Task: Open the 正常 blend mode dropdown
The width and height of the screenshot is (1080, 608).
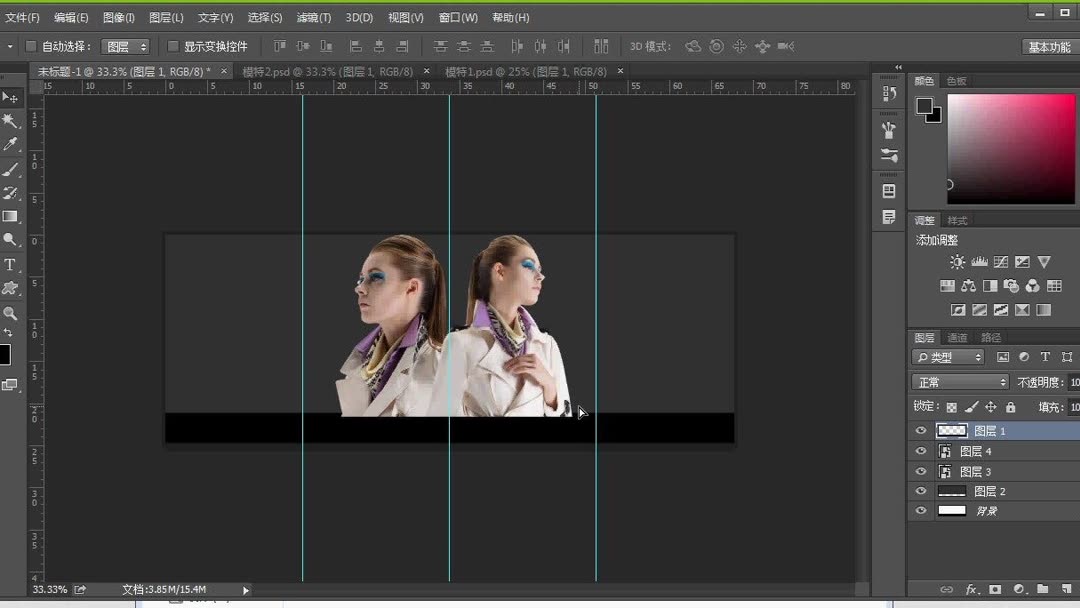Action: tap(960, 382)
